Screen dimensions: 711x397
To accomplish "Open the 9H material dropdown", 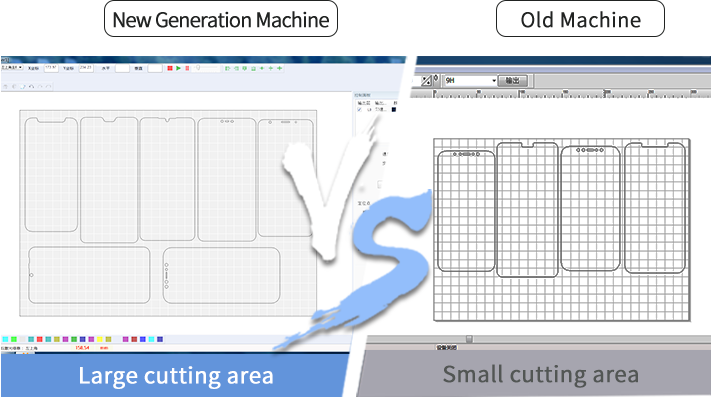I will pos(470,81).
